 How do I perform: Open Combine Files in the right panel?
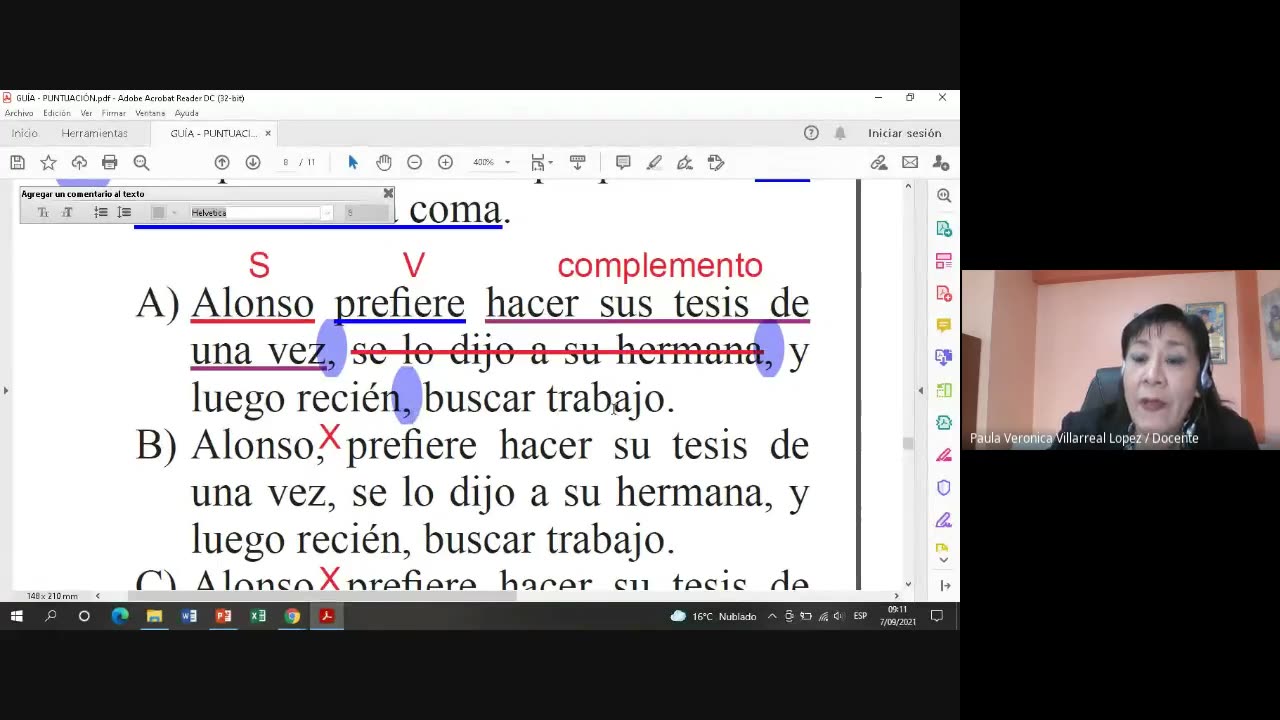(943, 358)
